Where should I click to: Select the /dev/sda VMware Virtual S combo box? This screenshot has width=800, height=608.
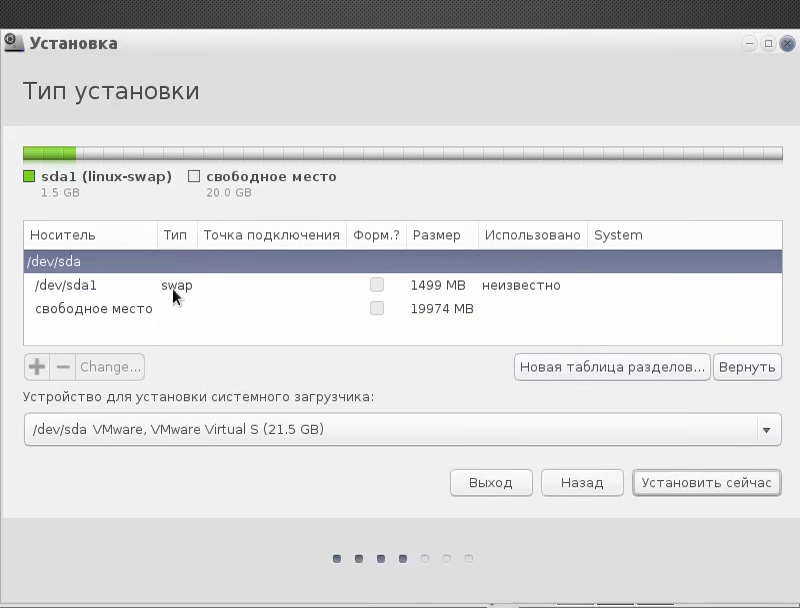(x=403, y=429)
